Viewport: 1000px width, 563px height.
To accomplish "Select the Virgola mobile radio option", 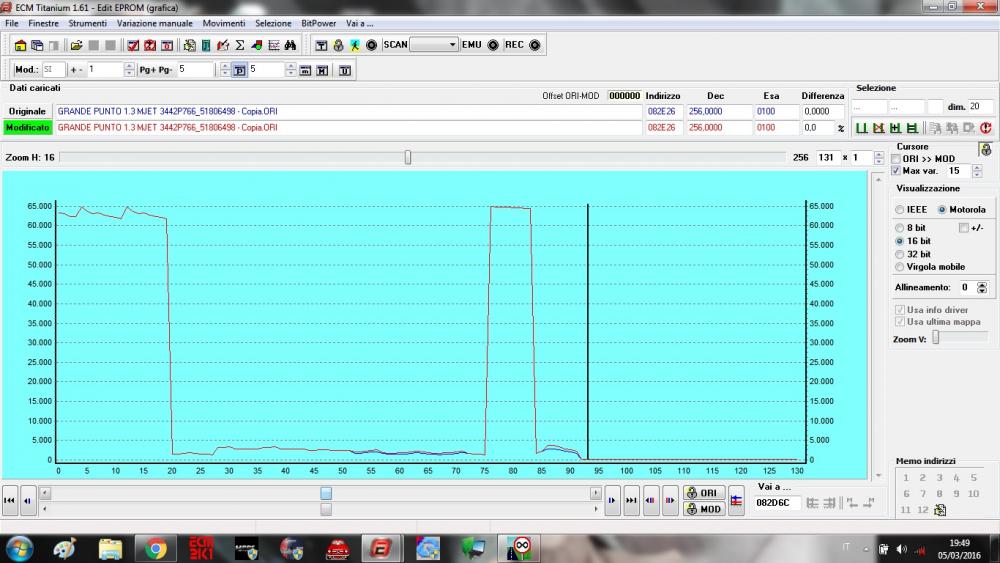I will pos(899,267).
